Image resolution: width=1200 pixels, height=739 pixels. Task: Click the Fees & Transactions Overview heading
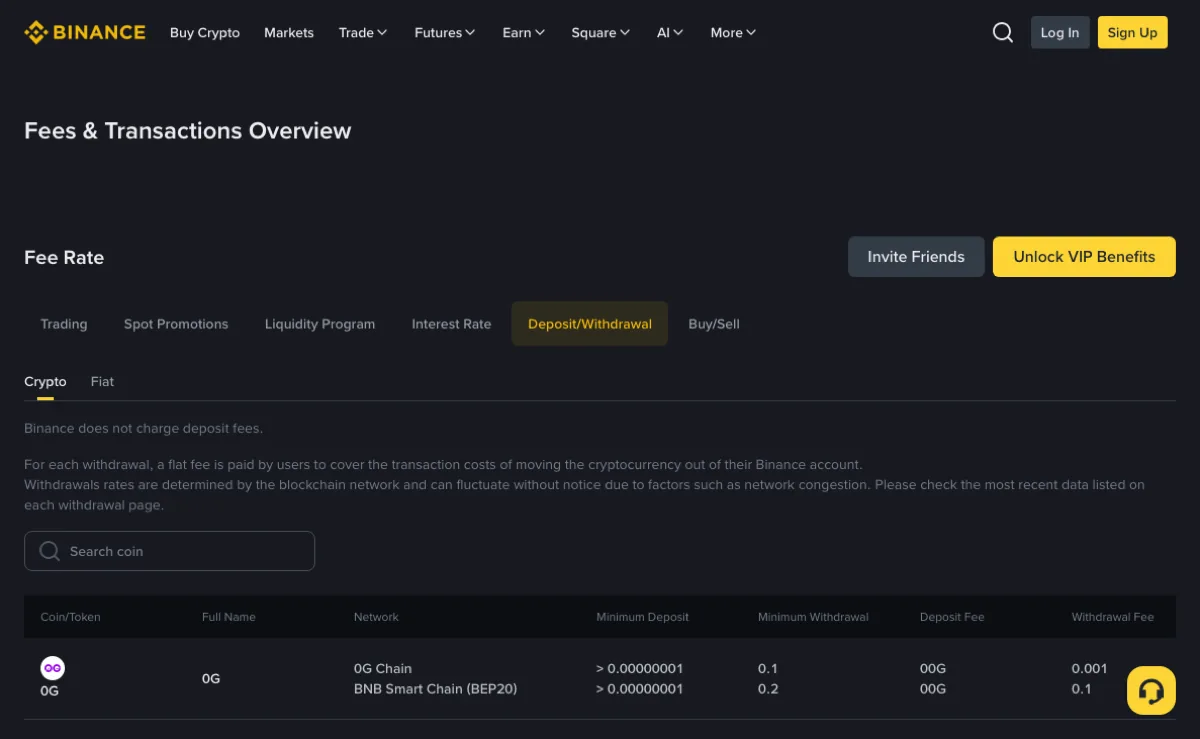tap(188, 131)
